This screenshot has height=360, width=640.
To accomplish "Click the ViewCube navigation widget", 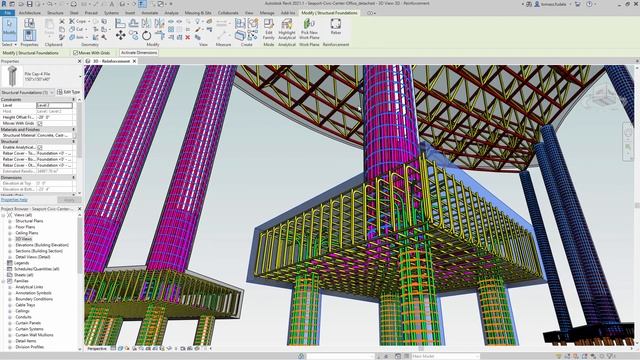I will (606, 97).
